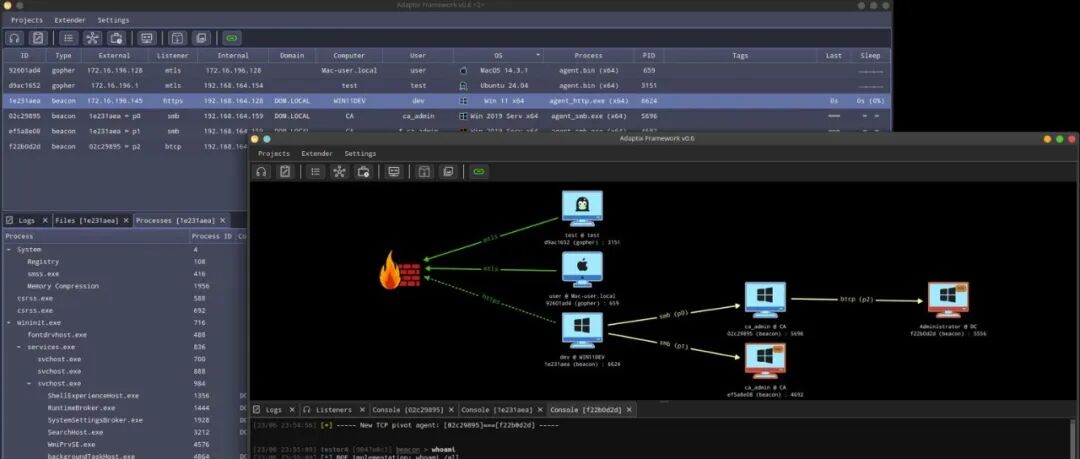
Task: Sort sessions by ID column header
Action: [25, 56]
